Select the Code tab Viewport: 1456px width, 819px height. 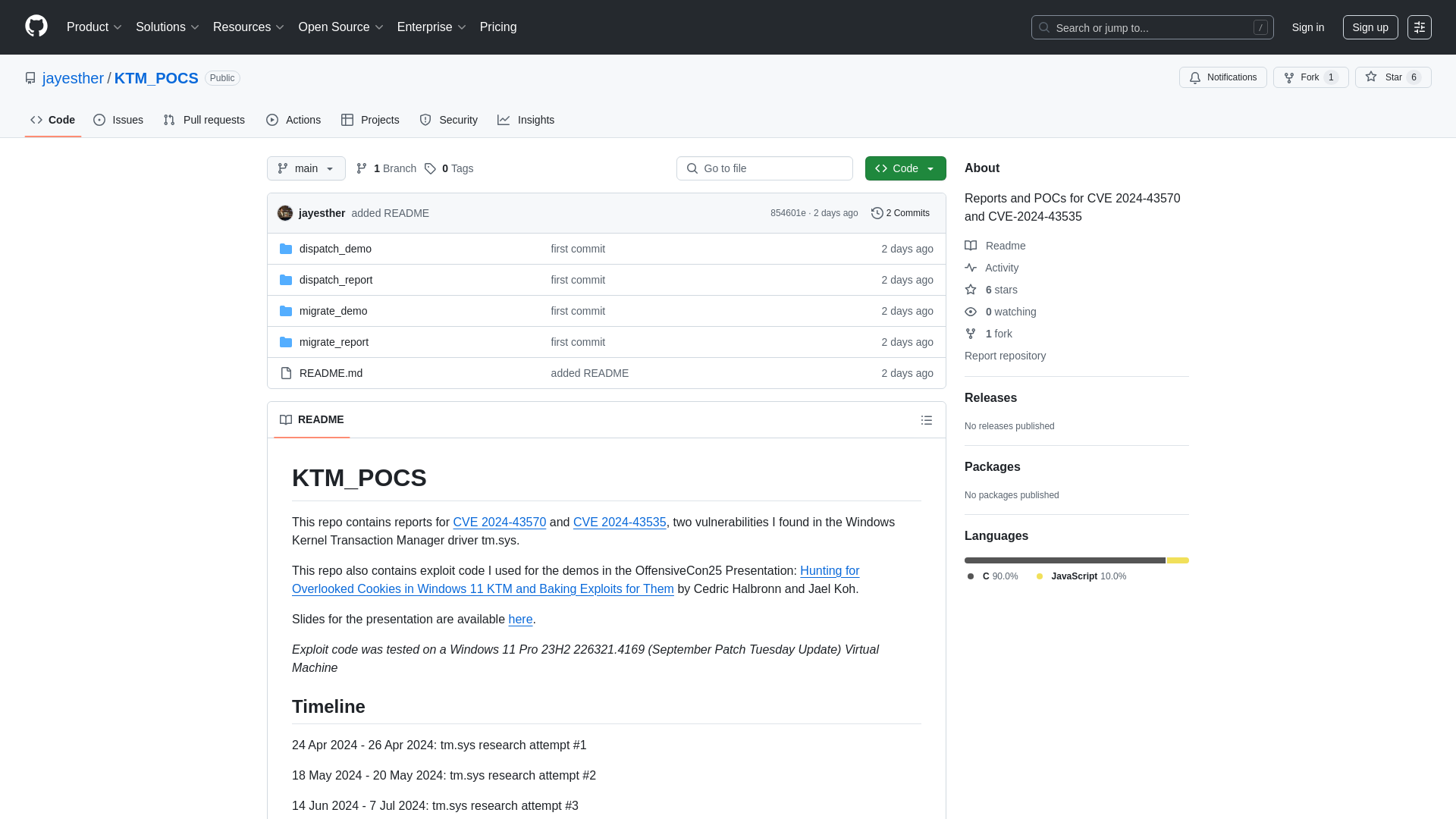53,120
